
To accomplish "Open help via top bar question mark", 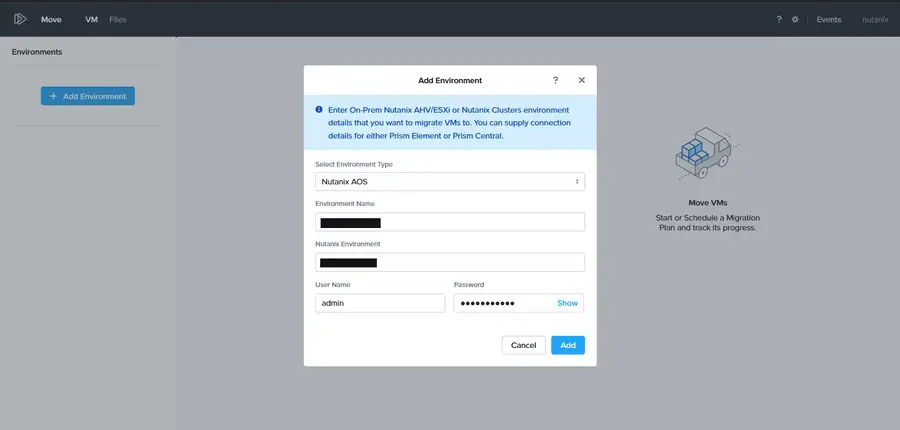I will tap(779, 20).
